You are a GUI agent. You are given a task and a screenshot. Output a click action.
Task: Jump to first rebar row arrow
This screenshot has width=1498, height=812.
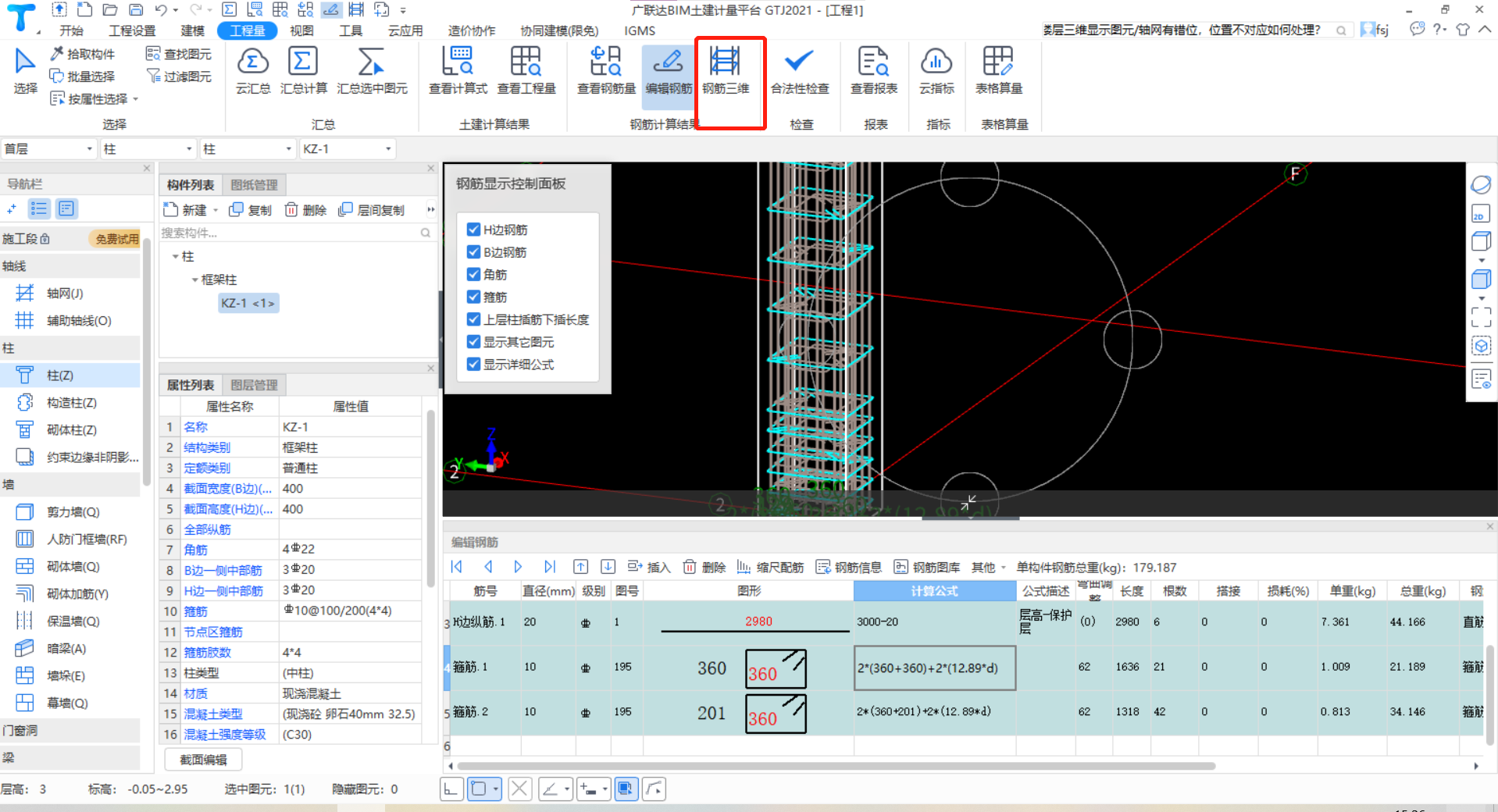pyautogui.click(x=458, y=567)
